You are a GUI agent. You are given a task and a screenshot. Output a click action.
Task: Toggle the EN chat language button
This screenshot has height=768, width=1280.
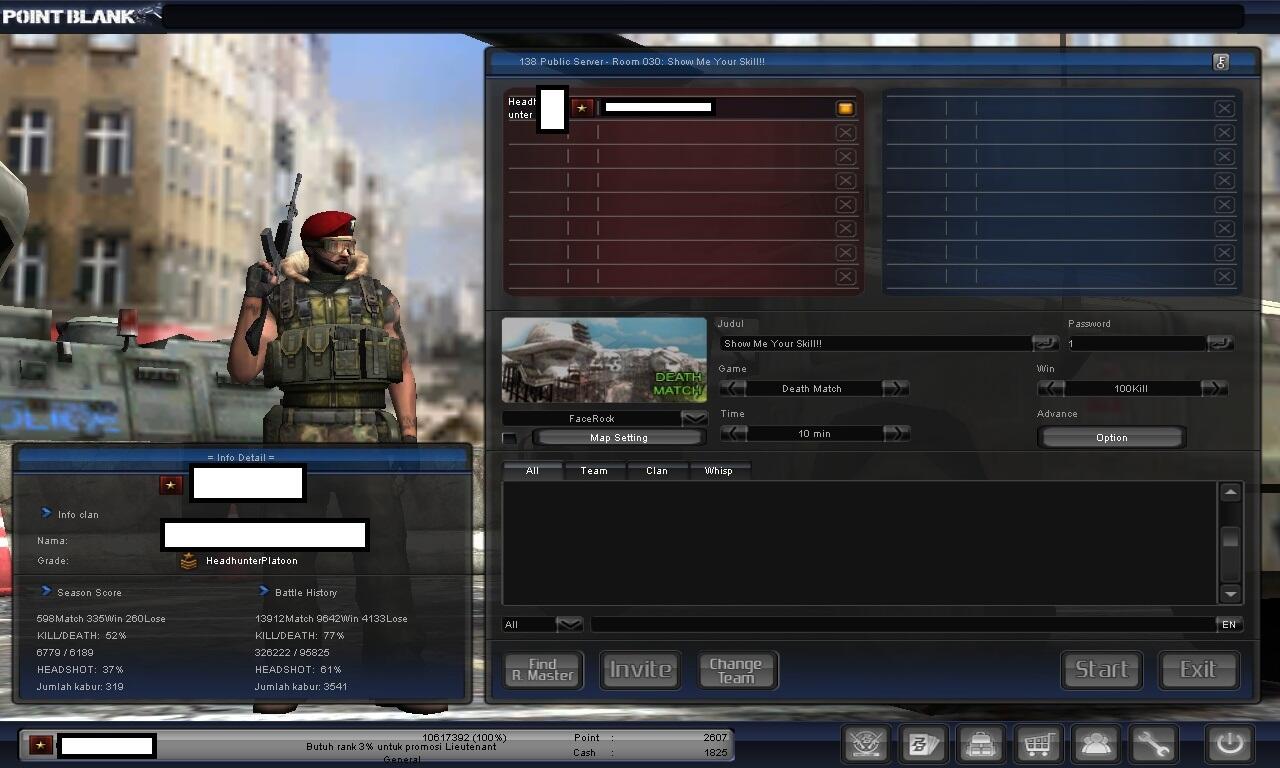(x=1229, y=624)
